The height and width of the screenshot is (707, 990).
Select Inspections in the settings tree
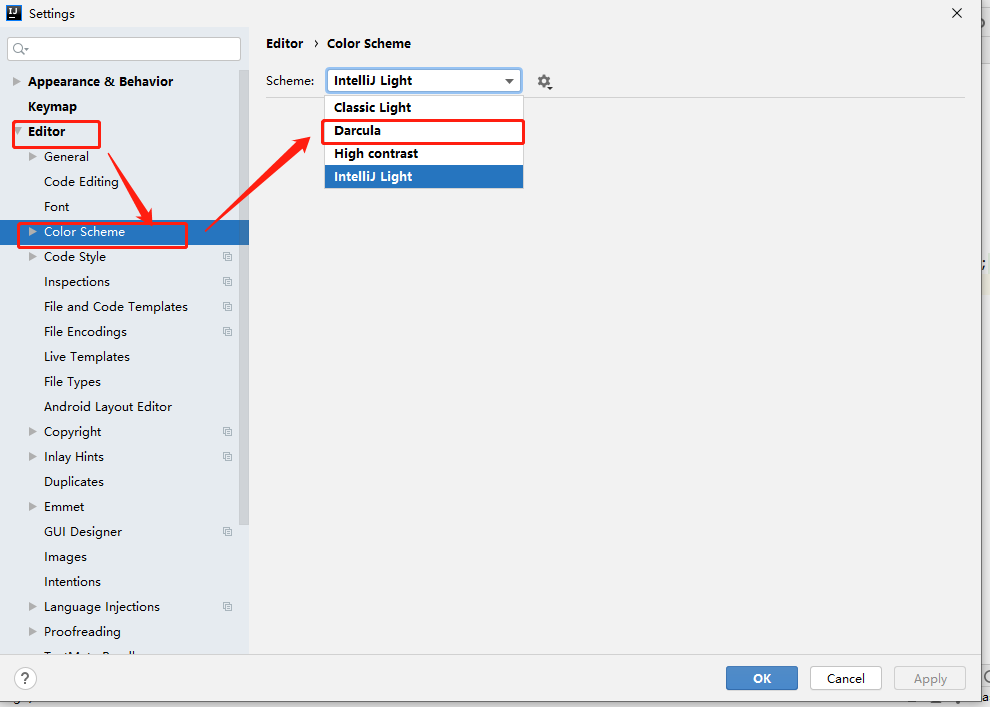coord(77,282)
